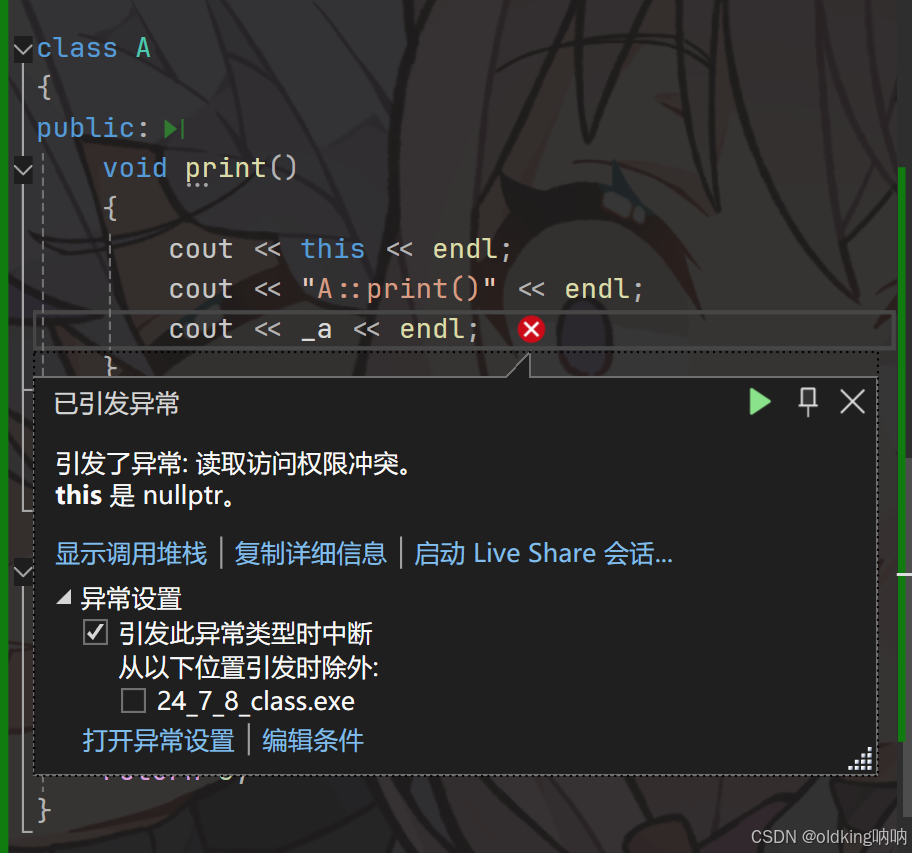Collapse class A code fold chevron
This screenshot has width=912, height=853.
23,49
